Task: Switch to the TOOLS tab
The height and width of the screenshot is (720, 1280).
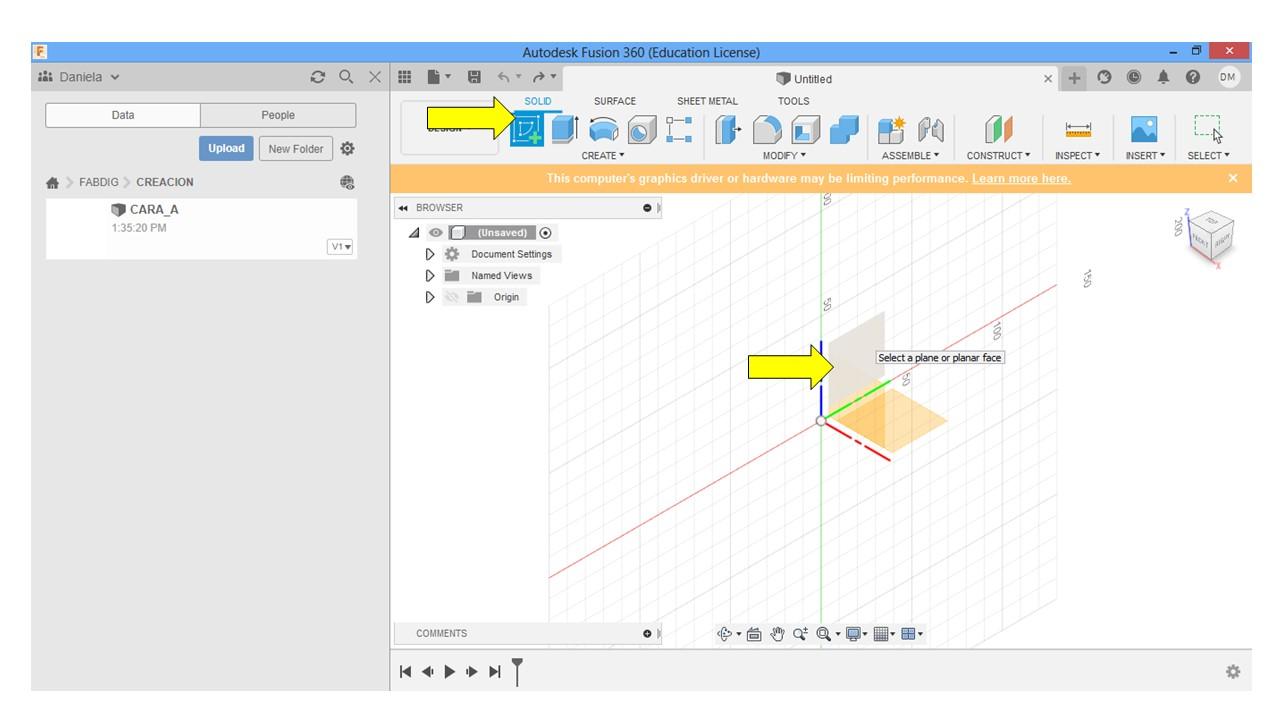Action: (794, 101)
